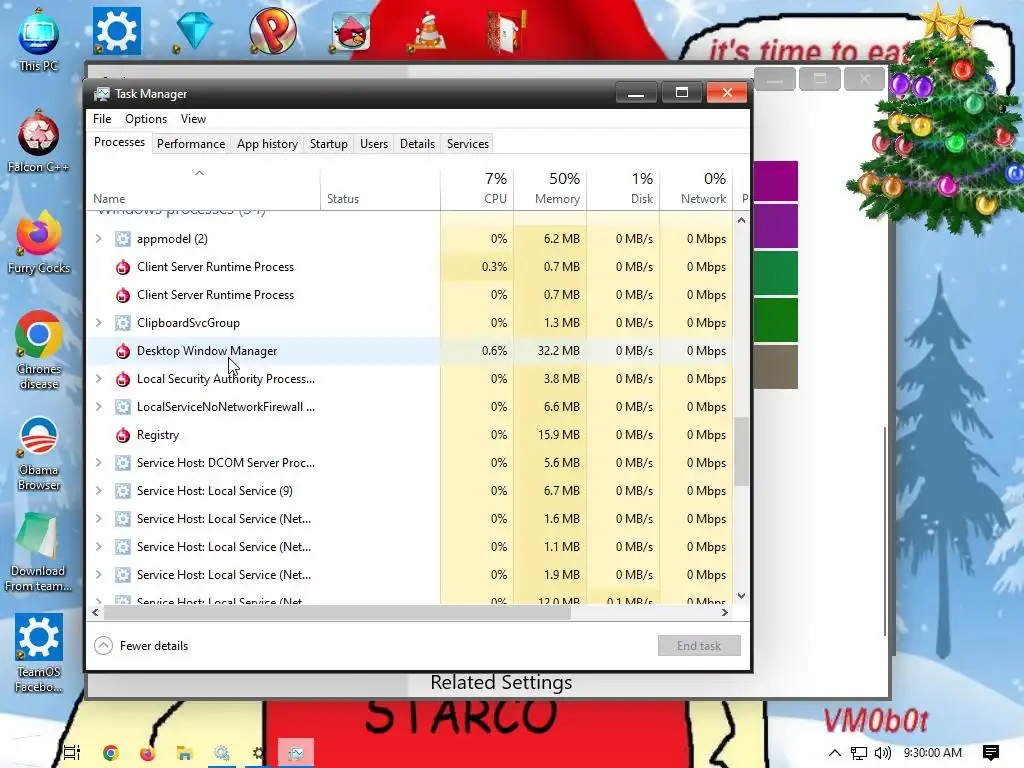Open File Explorer from the taskbar

coord(185,753)
